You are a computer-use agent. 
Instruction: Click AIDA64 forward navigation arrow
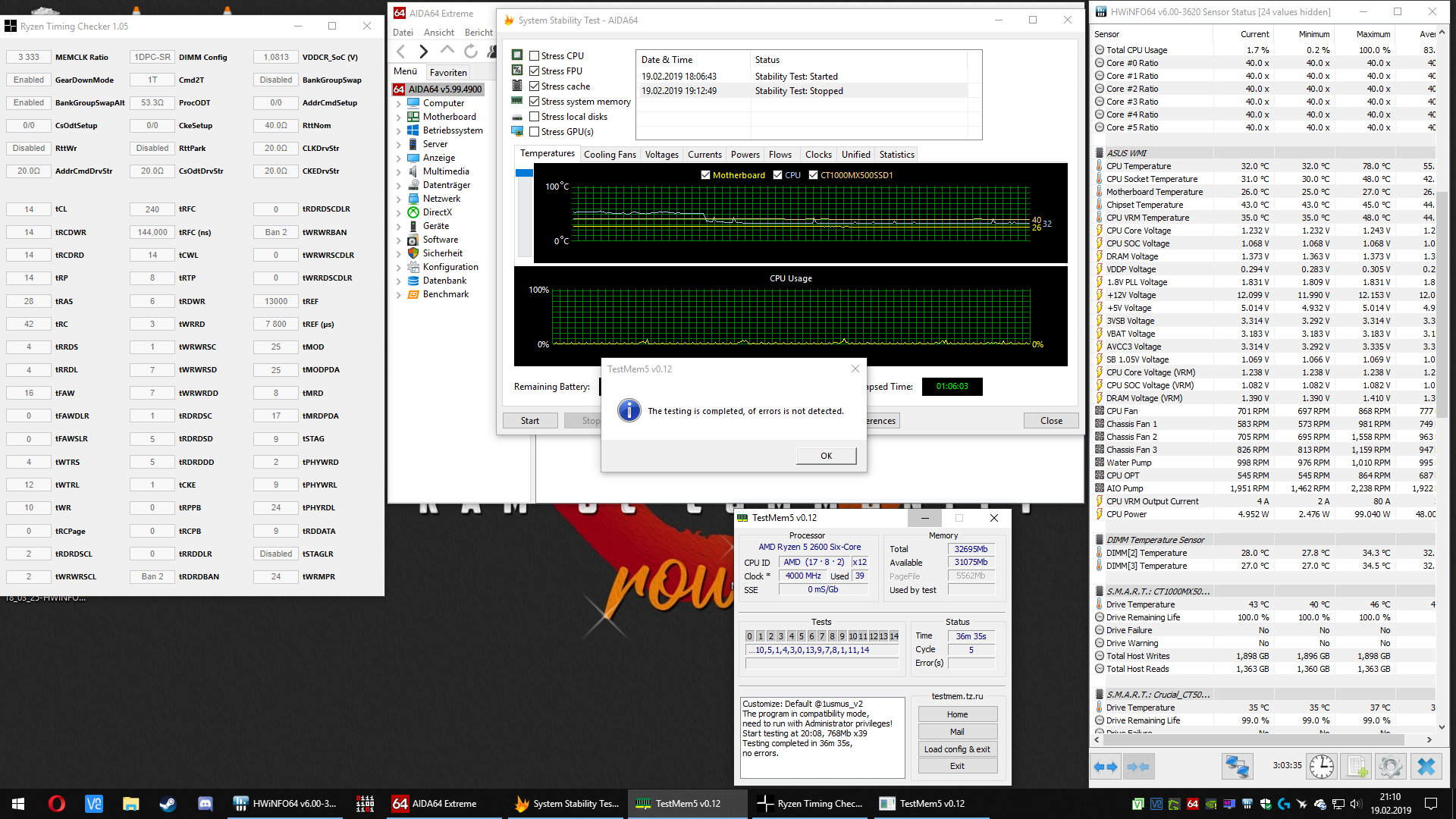click(x=424, y=52)
